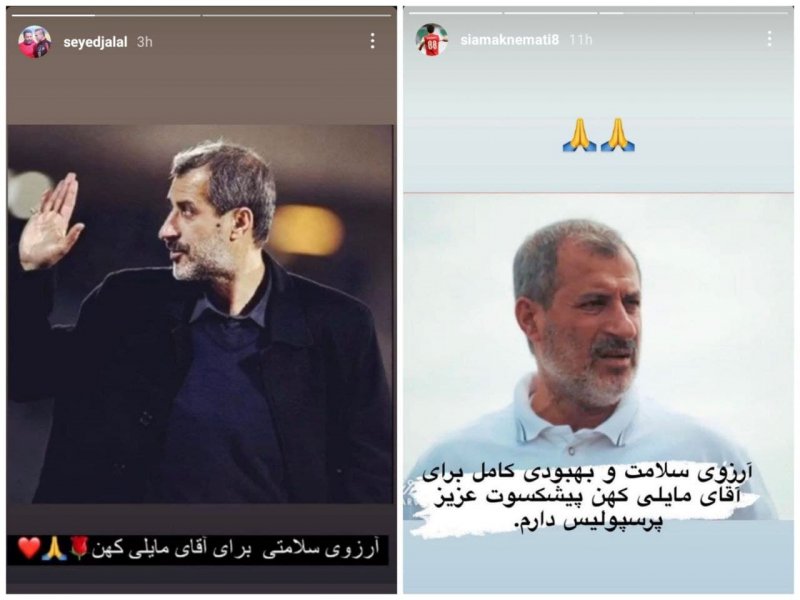Image resolution: width=800 pixels, height=600 pixels.
Task: Select the Persian text on the white brush stroke
Action: [588, 498]
